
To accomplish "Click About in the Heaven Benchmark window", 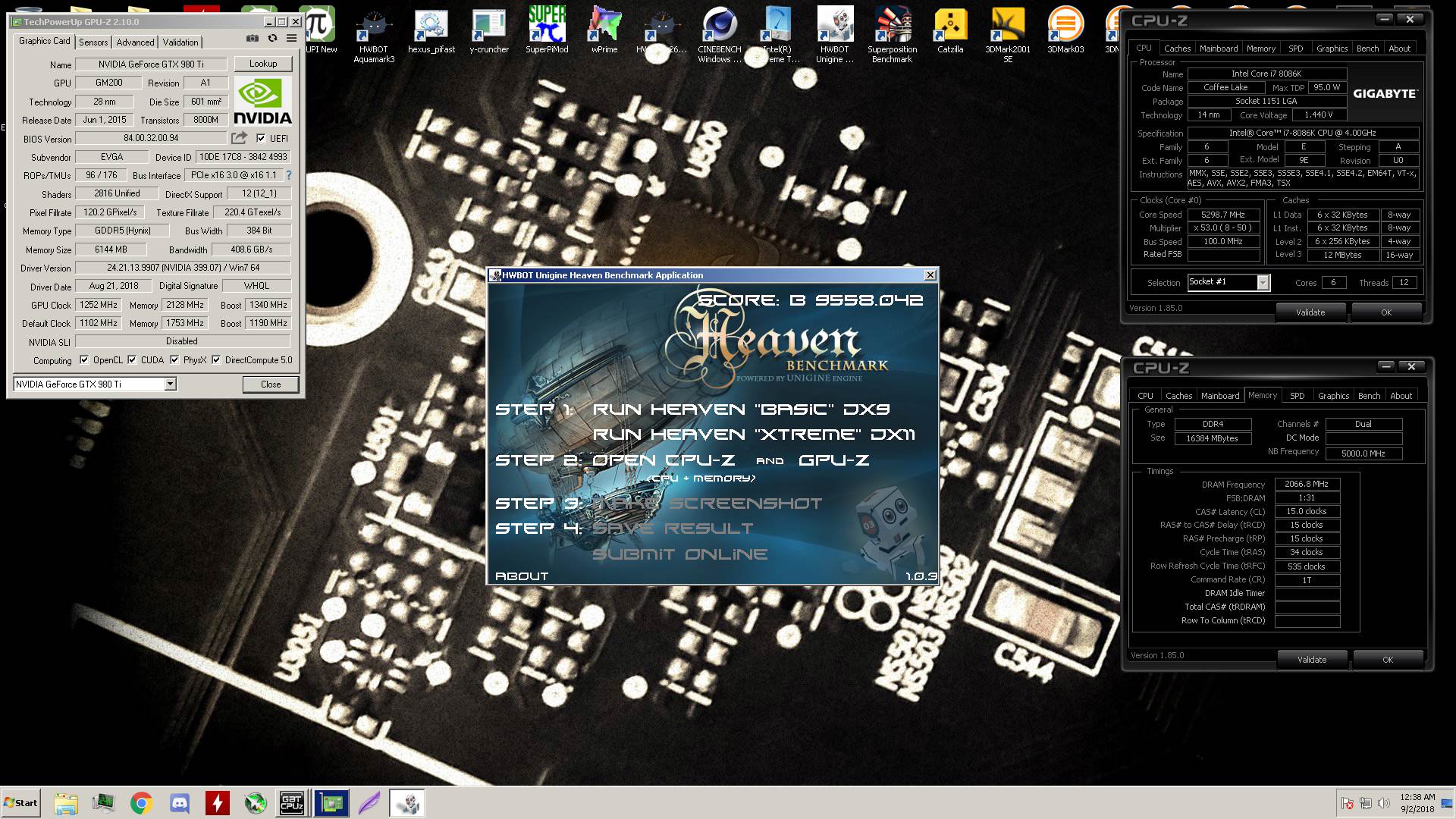I will coord(522,576).
